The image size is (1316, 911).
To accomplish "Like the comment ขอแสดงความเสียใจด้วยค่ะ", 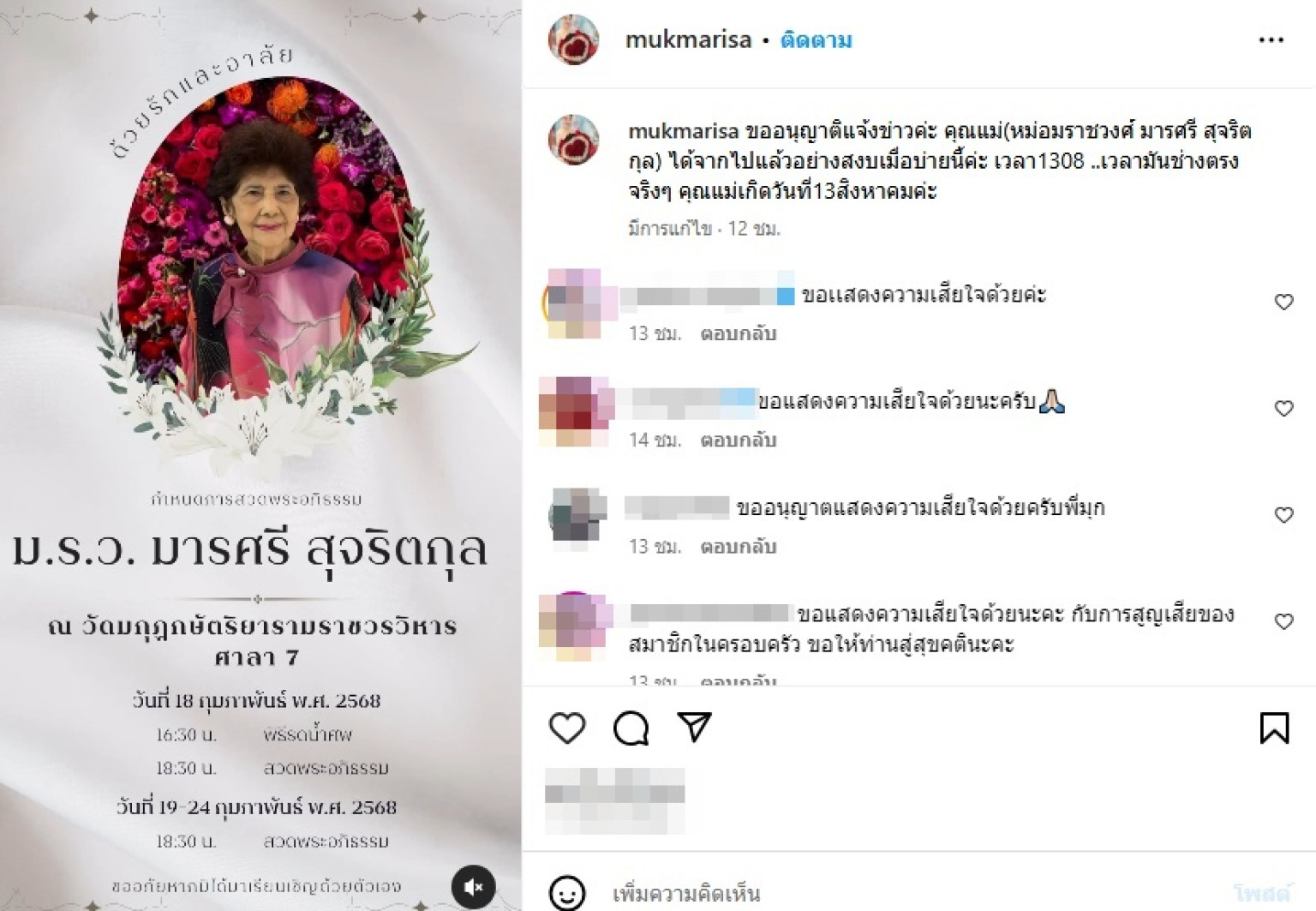I will [x=1283, y=302].
